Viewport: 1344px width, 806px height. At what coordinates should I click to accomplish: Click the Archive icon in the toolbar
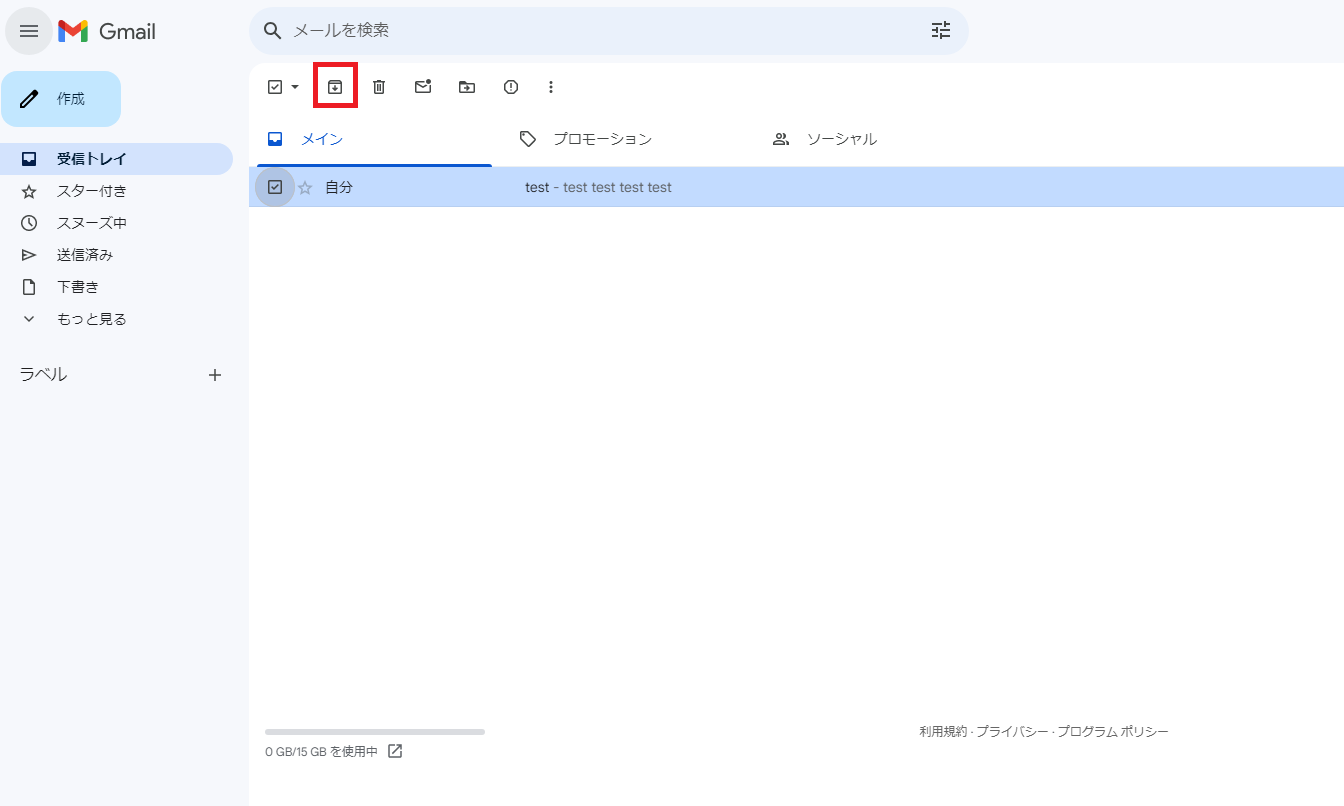(x=335, y=87)
